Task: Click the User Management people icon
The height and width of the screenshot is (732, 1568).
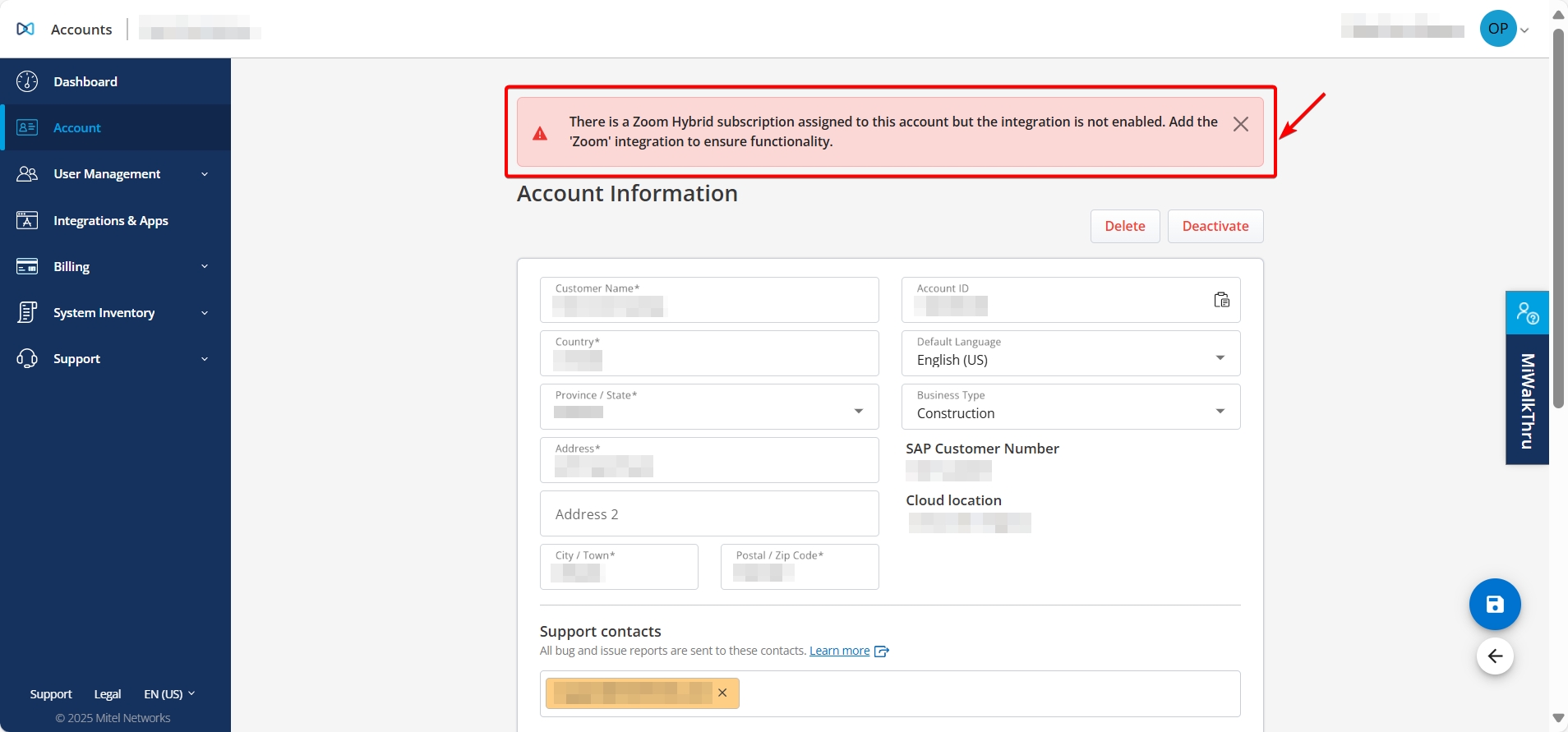Action: pos(27,174)
